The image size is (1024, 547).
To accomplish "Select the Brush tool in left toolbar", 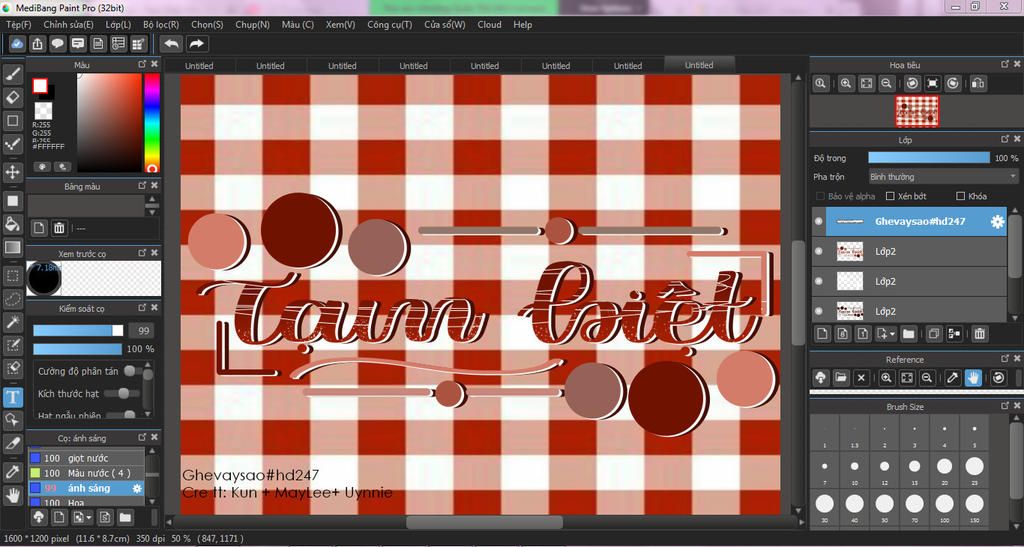I will [x=12, y=74].
